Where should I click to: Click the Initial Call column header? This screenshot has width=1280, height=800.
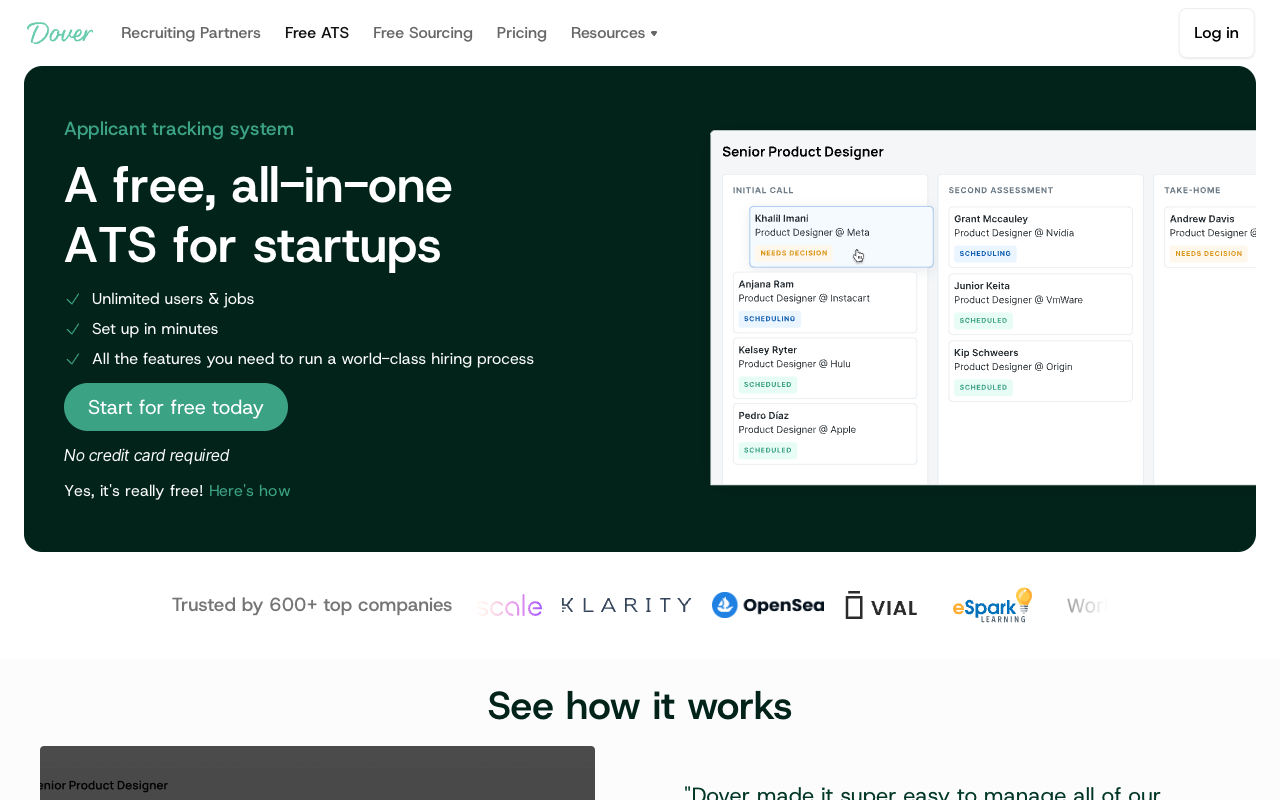(763, 190)
